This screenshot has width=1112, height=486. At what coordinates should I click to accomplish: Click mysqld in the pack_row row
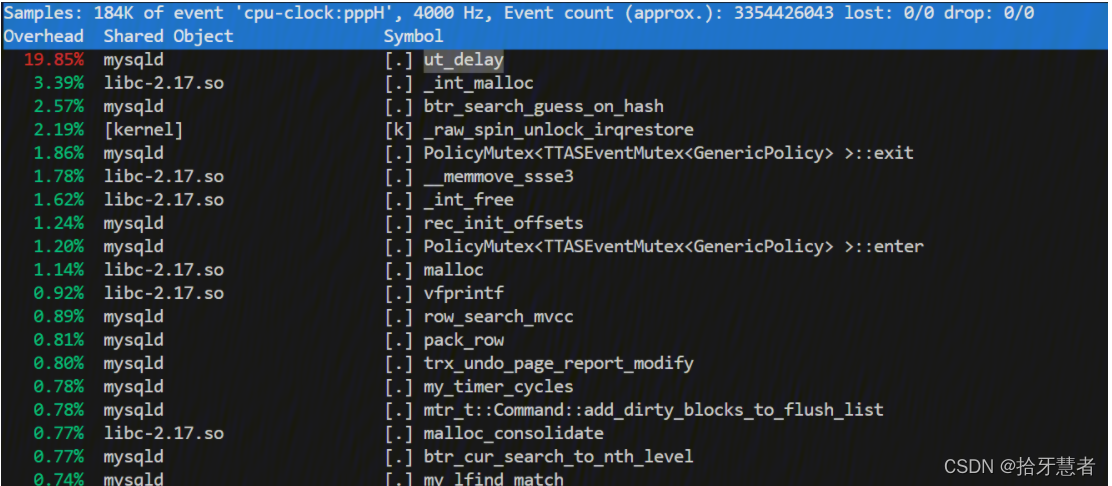pyautogui.click(x=133, y=340)
